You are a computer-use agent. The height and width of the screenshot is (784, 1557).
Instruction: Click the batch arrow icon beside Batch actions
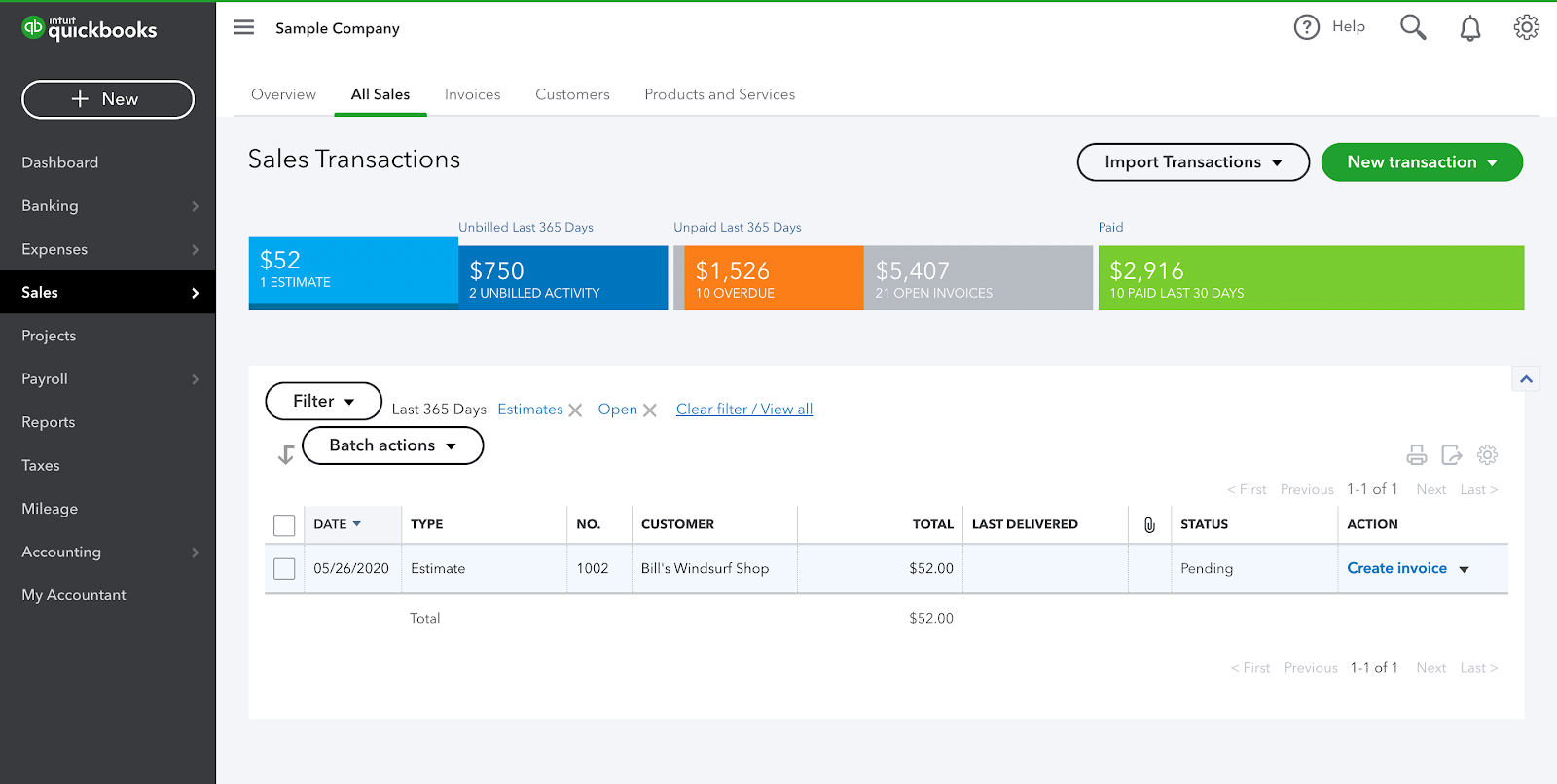tap(285, 454)
